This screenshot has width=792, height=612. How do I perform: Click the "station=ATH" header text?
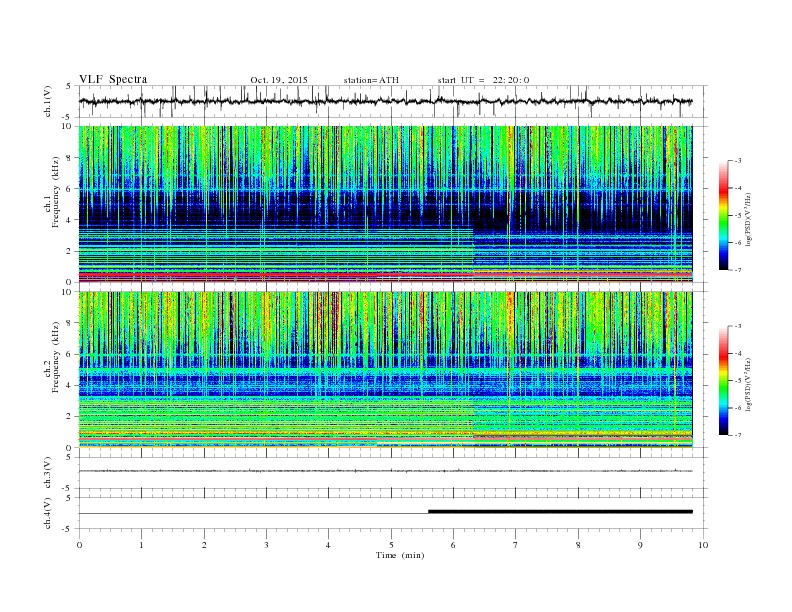371,80
